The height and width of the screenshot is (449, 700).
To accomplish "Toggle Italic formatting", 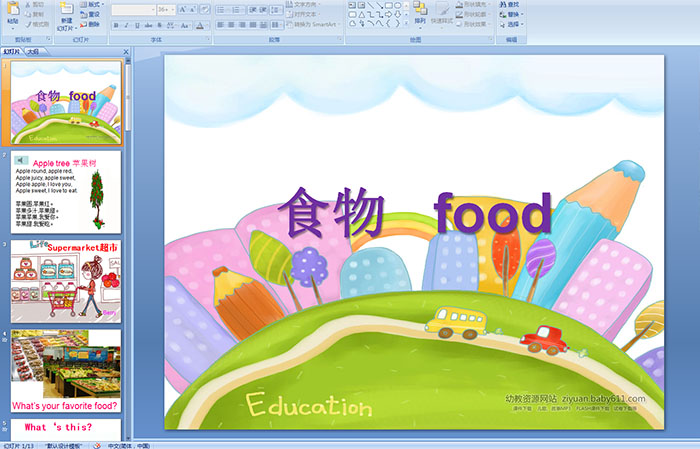I will (126, 25).
